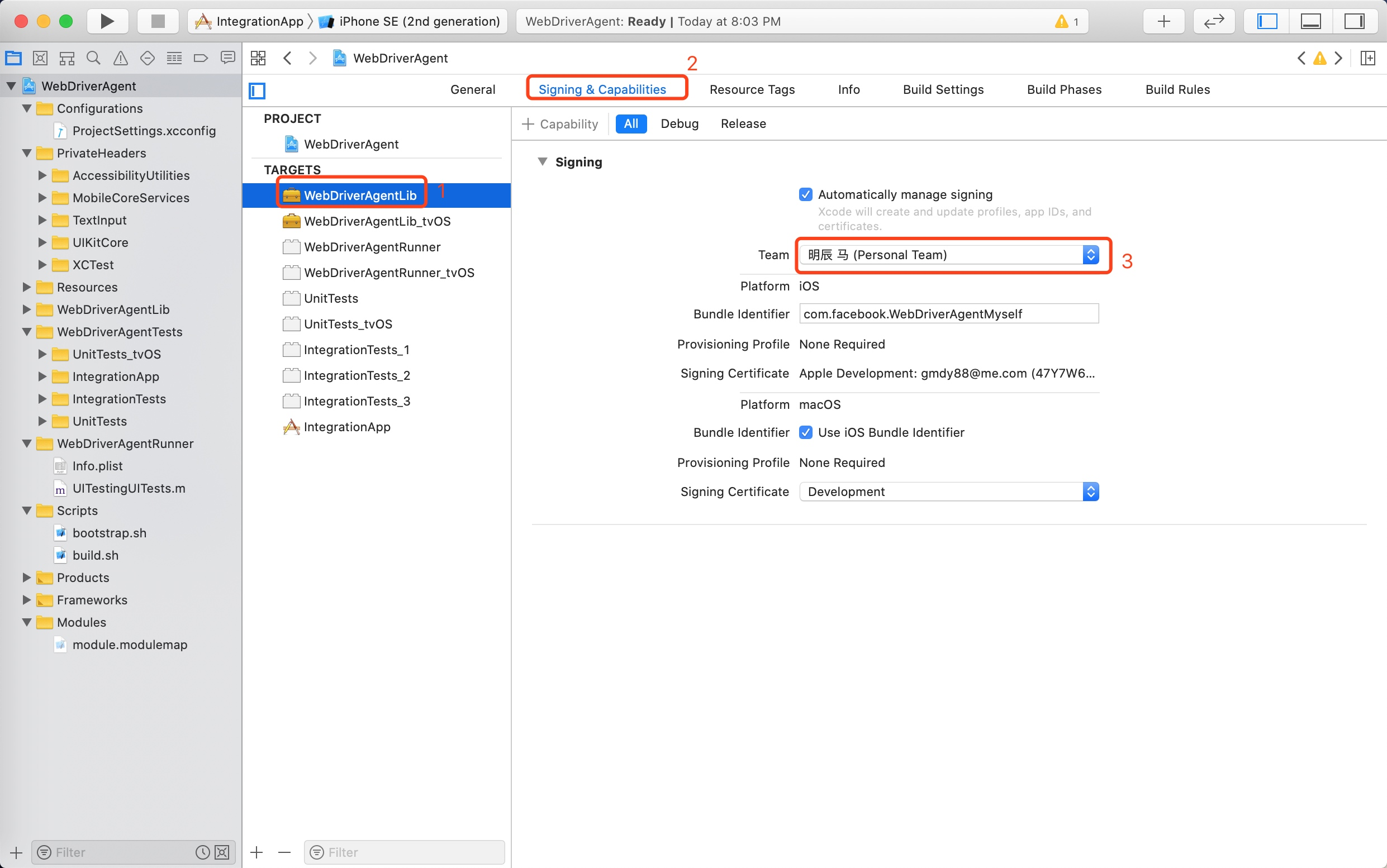The image size is (1387, 868).
Task: Open the Breakpoint navigator icon
Action: 201,58
